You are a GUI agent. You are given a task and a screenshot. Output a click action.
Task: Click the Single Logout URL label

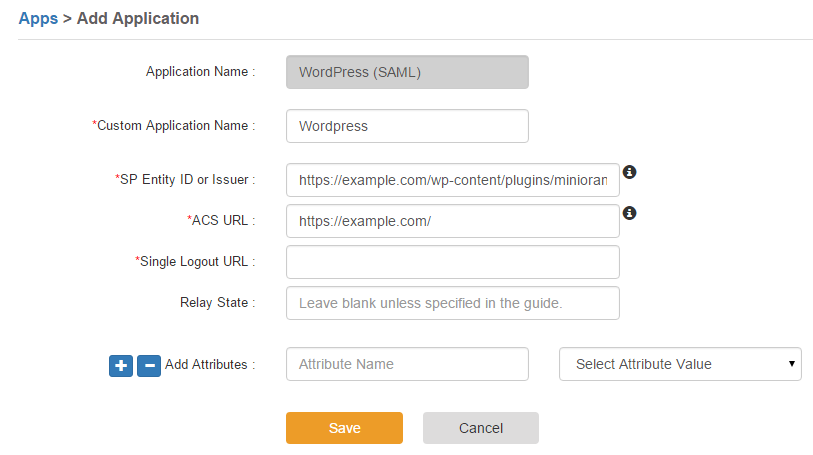[195, 261]
